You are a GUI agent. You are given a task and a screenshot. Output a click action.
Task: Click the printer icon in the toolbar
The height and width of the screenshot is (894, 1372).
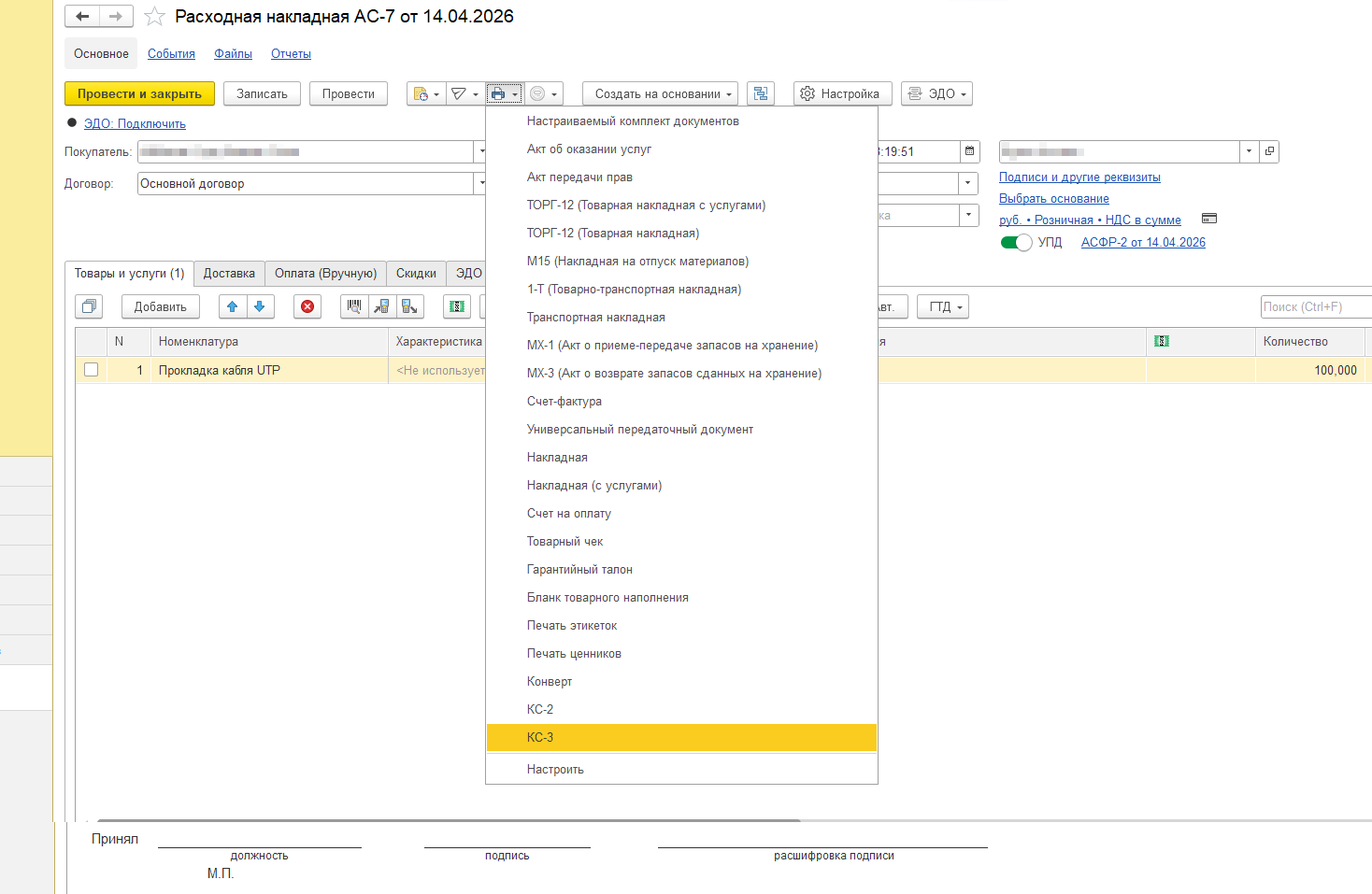tap(498, 93)
